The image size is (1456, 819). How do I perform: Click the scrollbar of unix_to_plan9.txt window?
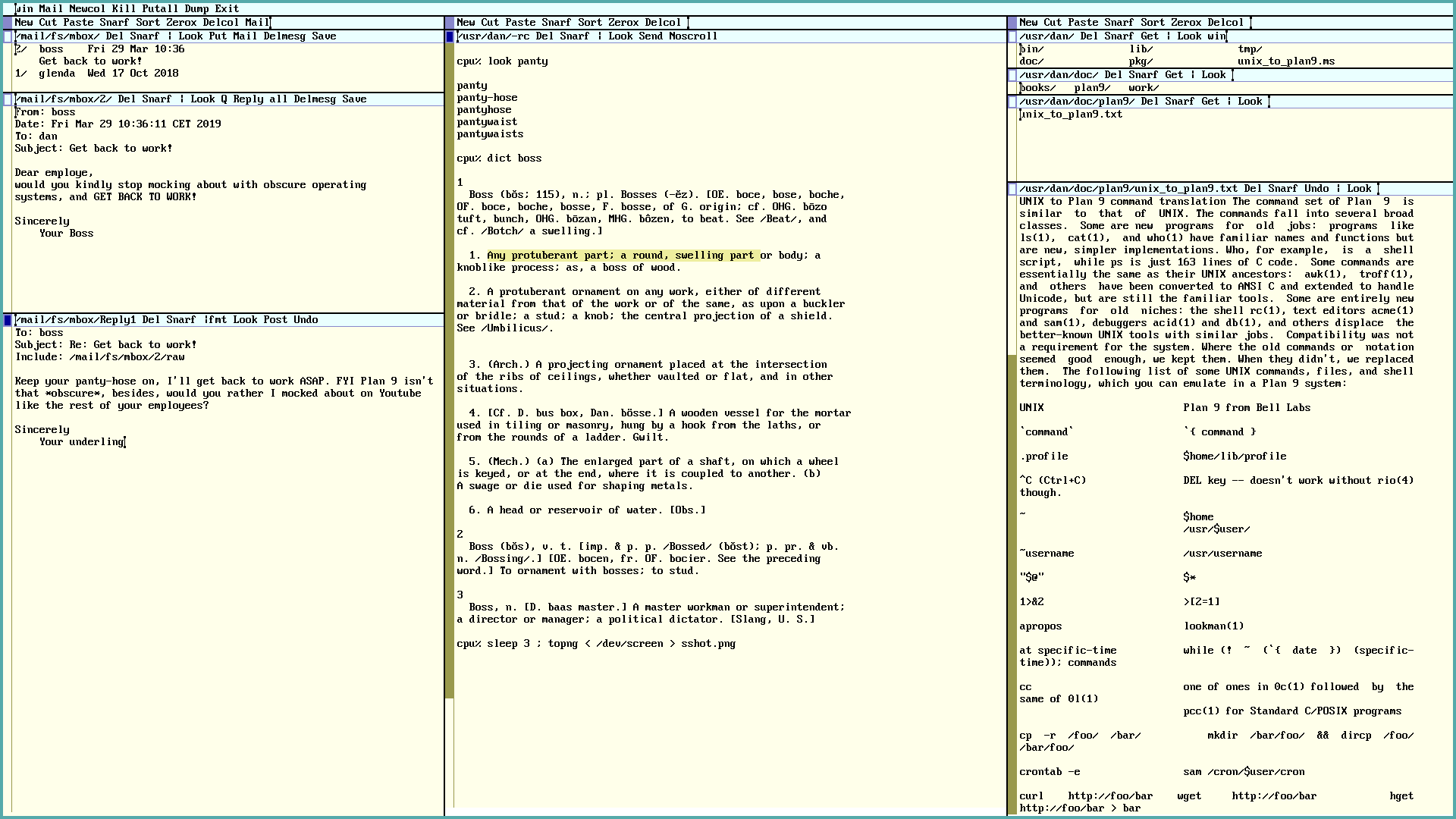(1012, 531)
